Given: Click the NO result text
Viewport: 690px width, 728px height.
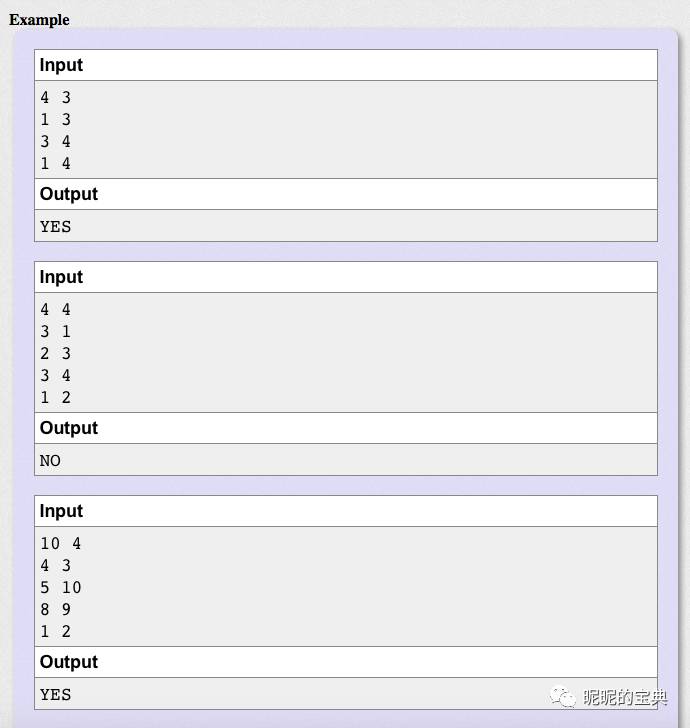Looking at the screenshot, I should click(x=50, y=461).
